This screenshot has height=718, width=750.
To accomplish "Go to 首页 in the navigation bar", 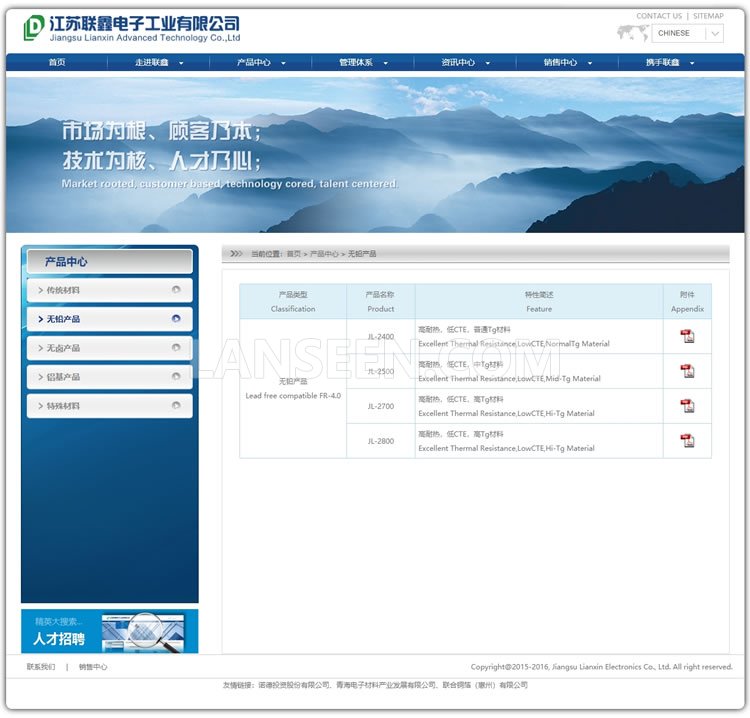I will coord(57,63).
